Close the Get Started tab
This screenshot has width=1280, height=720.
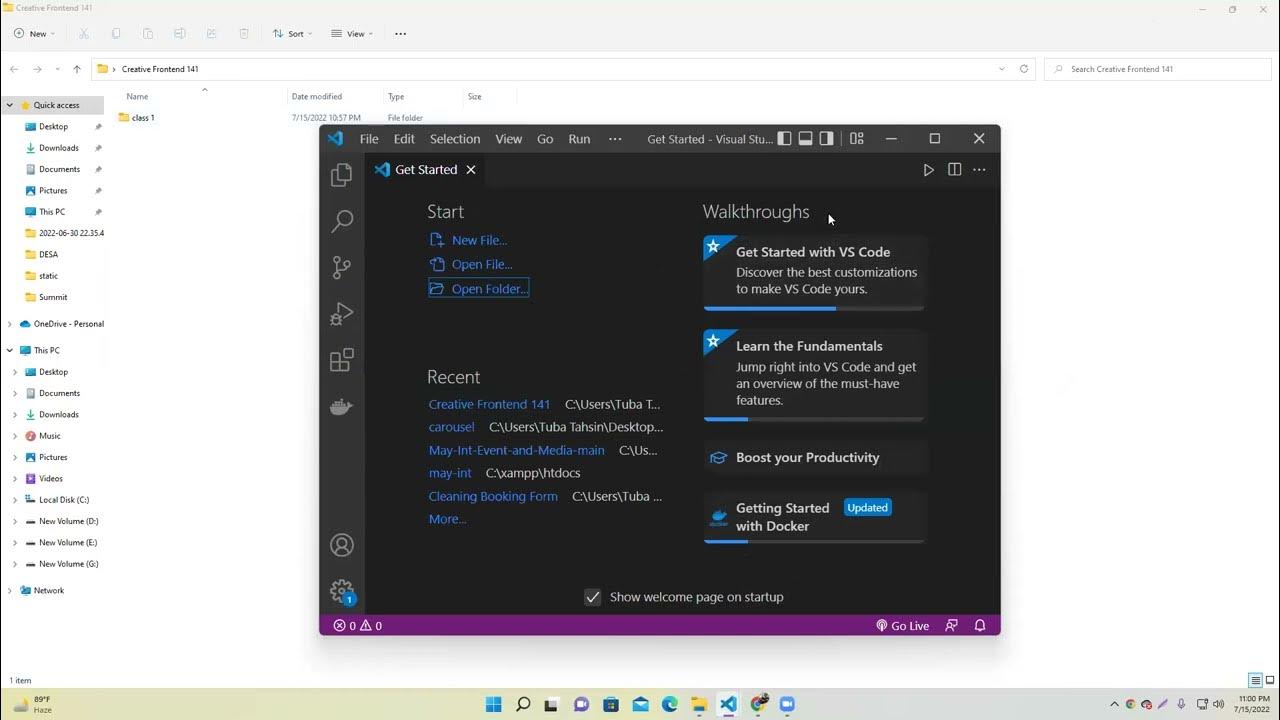[x=471, y=170]
